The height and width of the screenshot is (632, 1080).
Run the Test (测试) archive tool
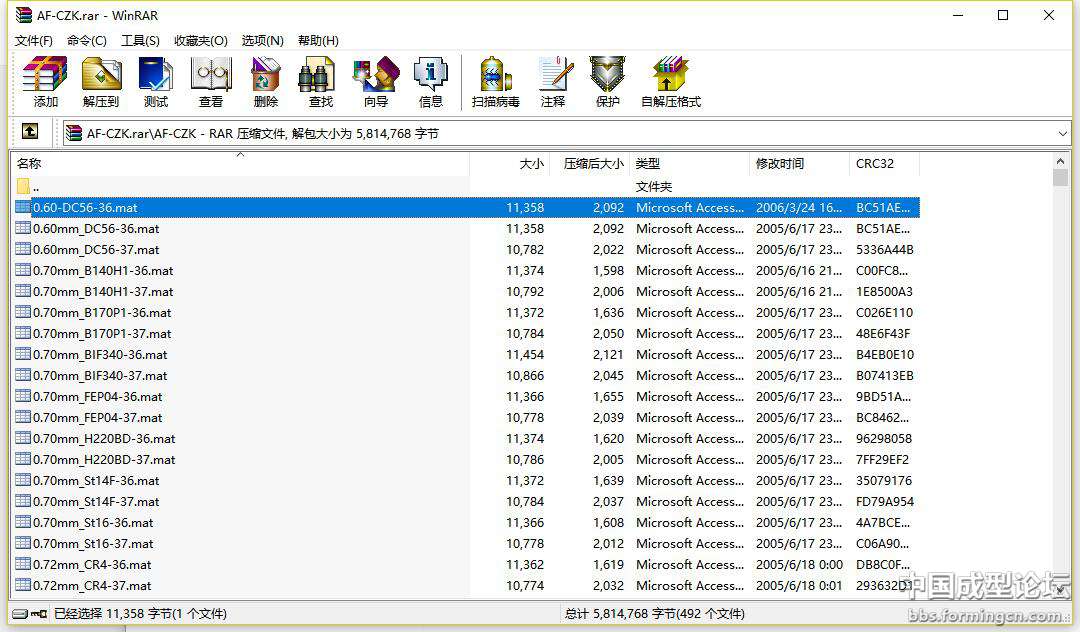coord(156,80)
